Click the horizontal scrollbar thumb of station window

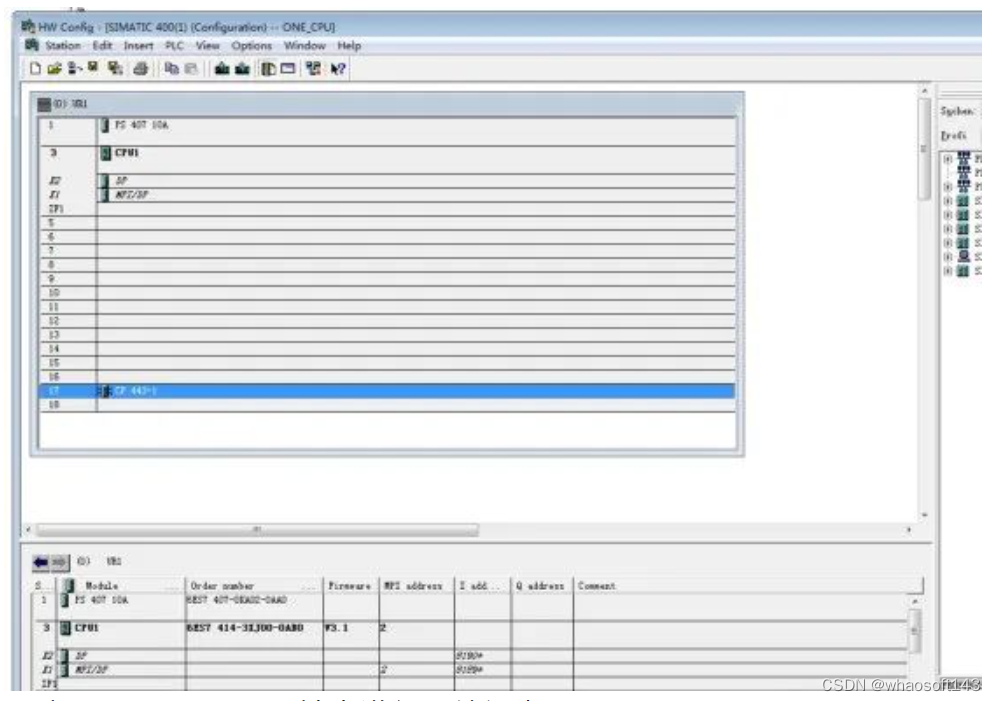point(257,530)
